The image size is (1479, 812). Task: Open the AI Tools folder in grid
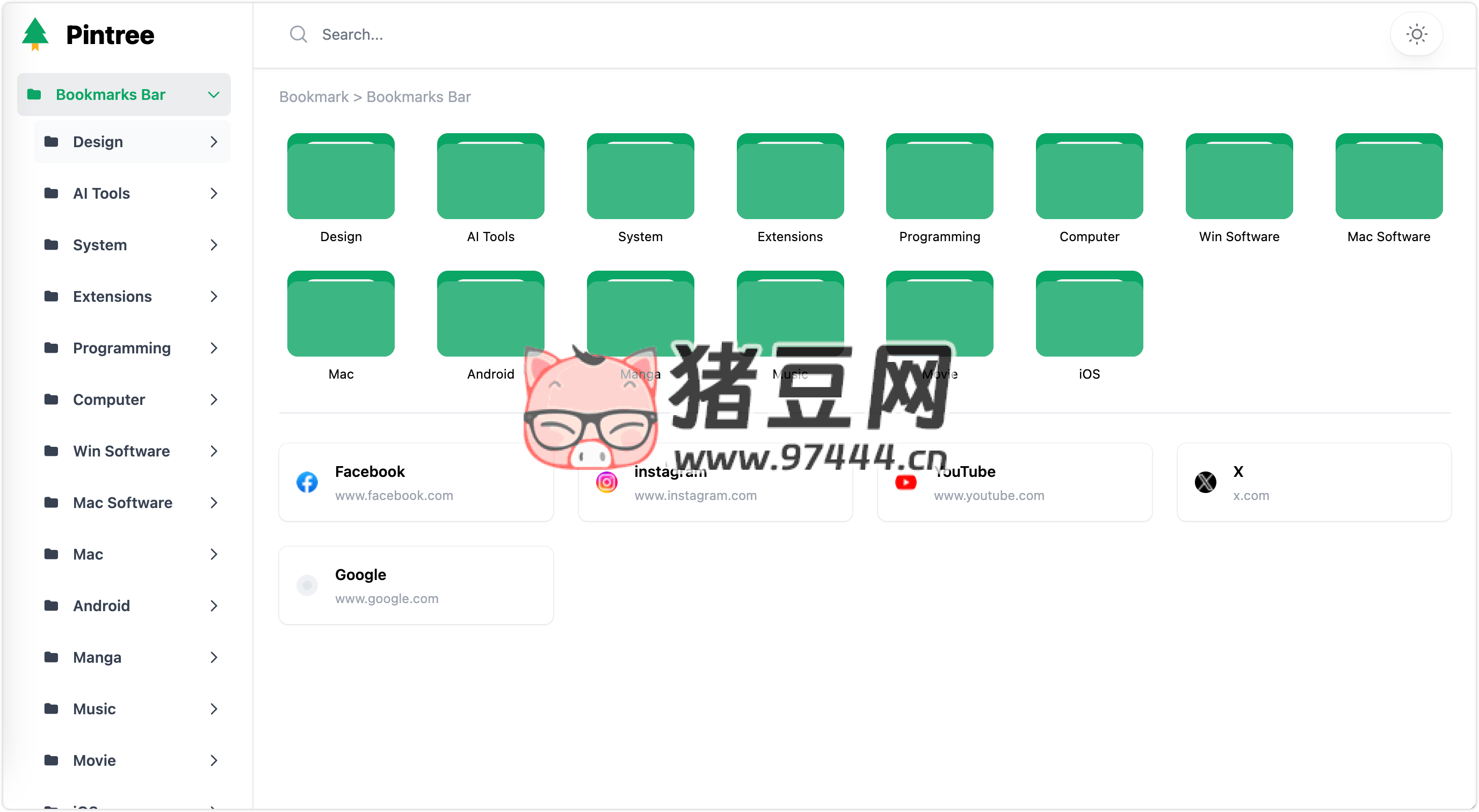[490, 177]
